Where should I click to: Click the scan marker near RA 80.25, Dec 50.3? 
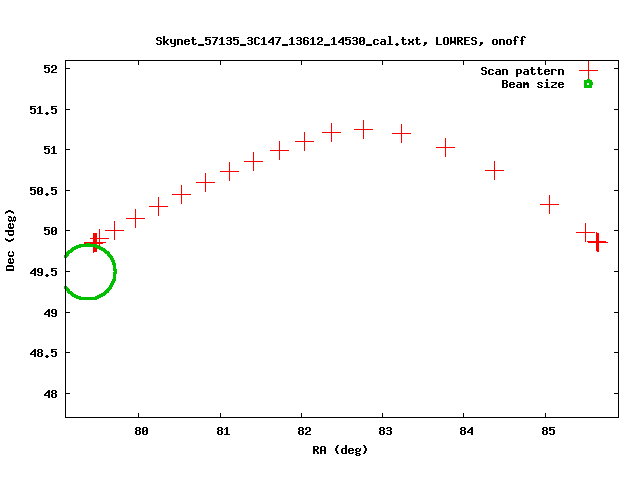[x=159, y=207]
